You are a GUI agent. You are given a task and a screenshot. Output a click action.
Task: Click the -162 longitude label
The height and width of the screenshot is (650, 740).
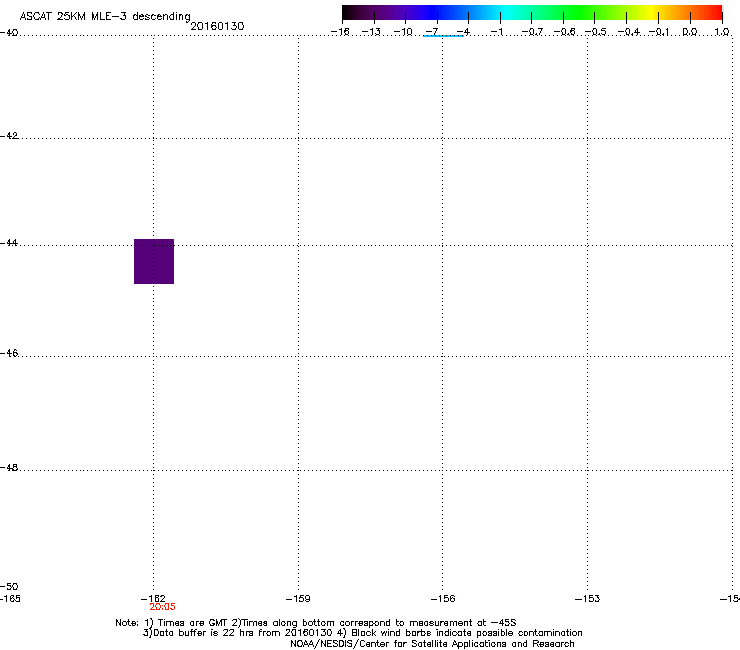[153, 599]
